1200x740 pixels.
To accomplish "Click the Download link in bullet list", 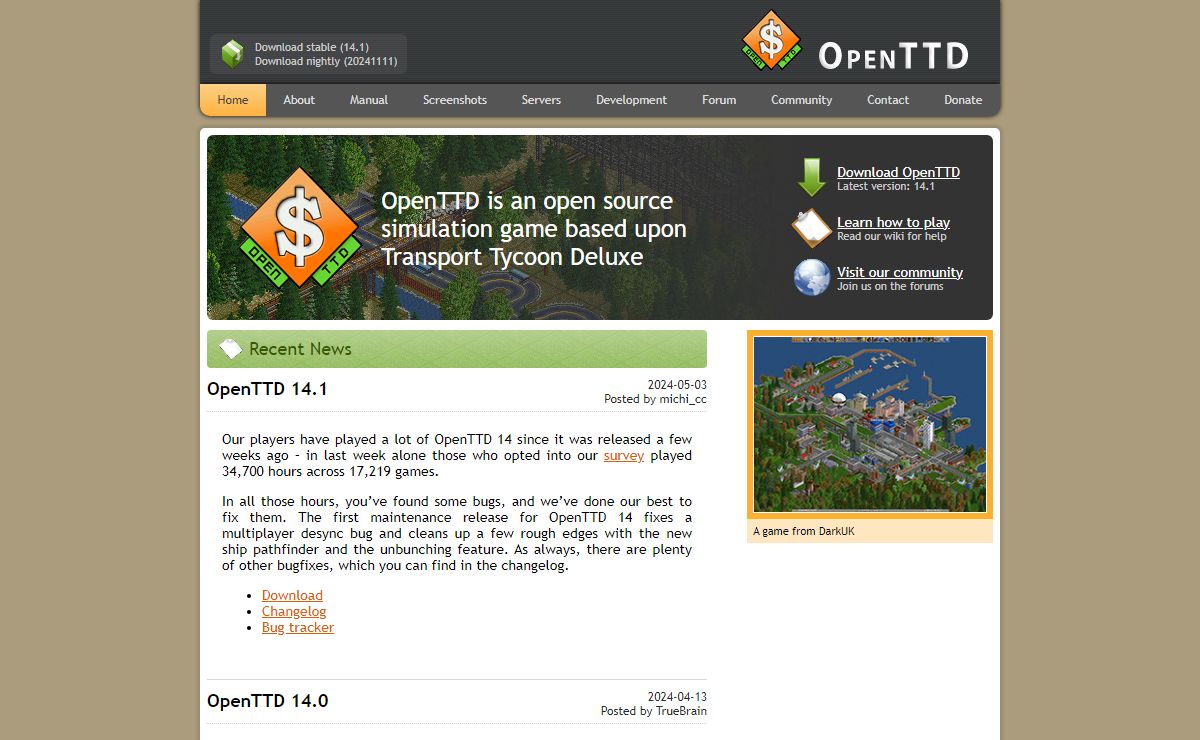I will click(292, 595).
